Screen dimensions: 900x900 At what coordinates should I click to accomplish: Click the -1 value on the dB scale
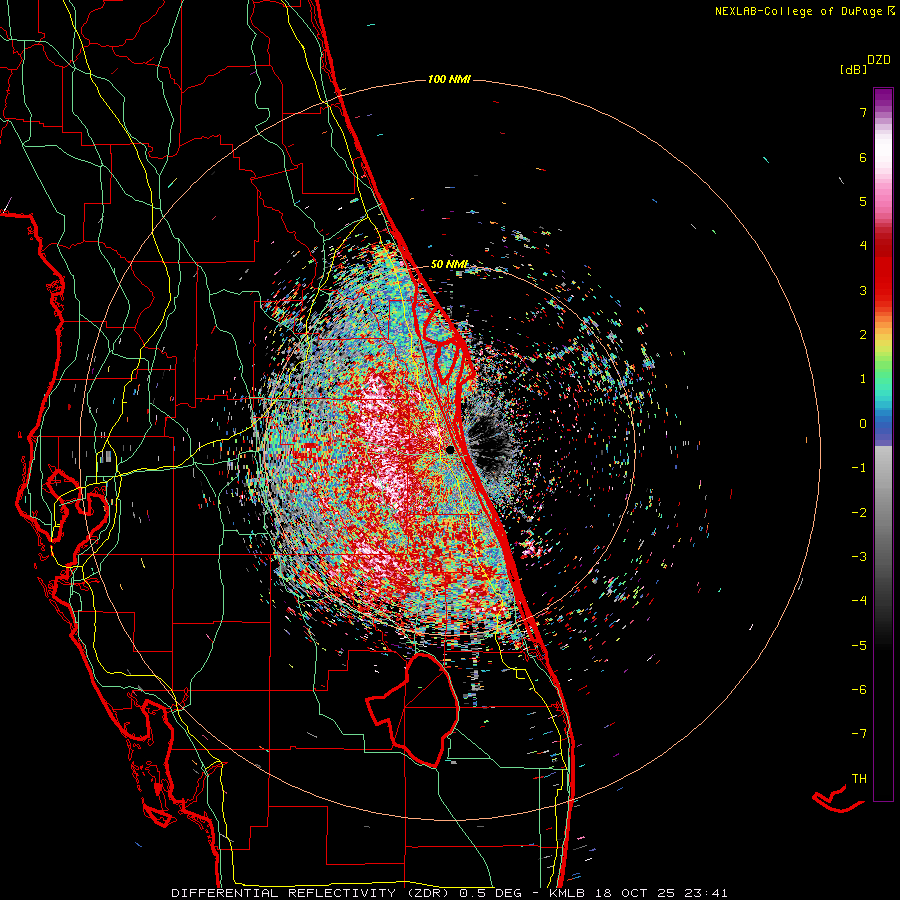point(859,468)
